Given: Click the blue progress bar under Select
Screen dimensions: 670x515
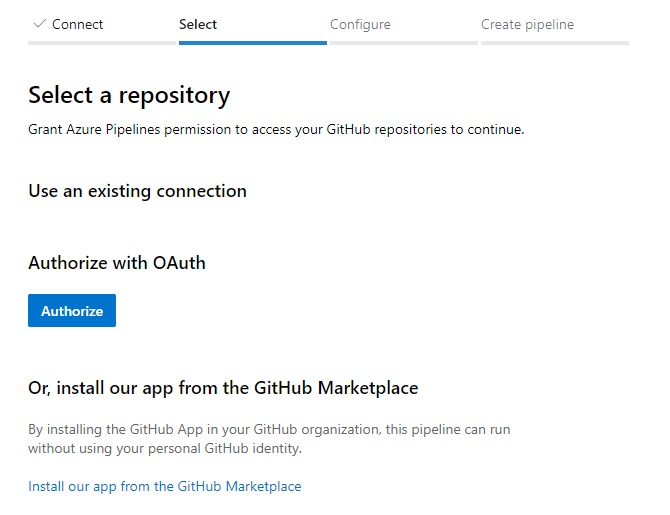Looking at the screenshot, I should pos(252,43).
